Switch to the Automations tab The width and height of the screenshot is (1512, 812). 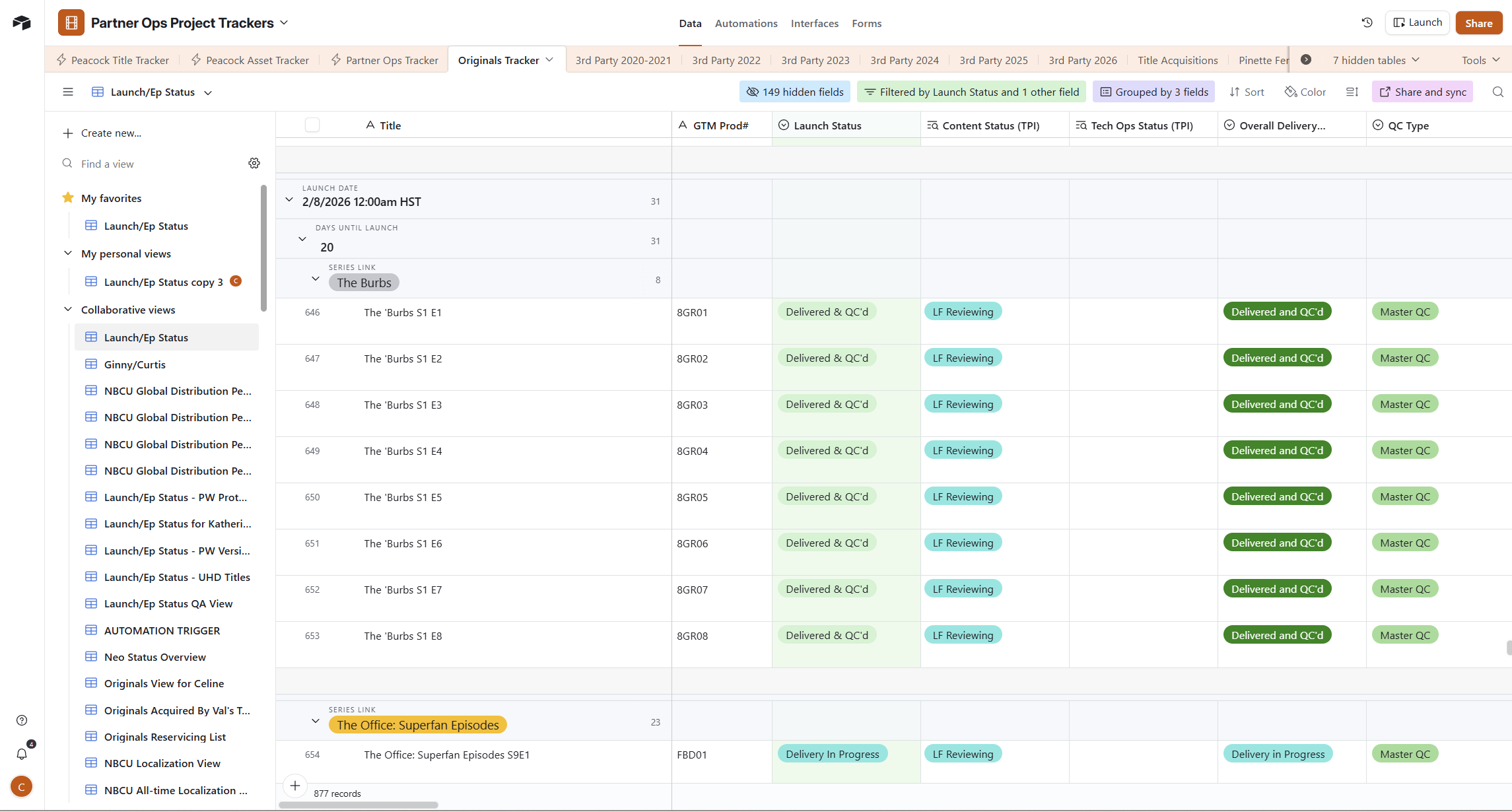745,23
